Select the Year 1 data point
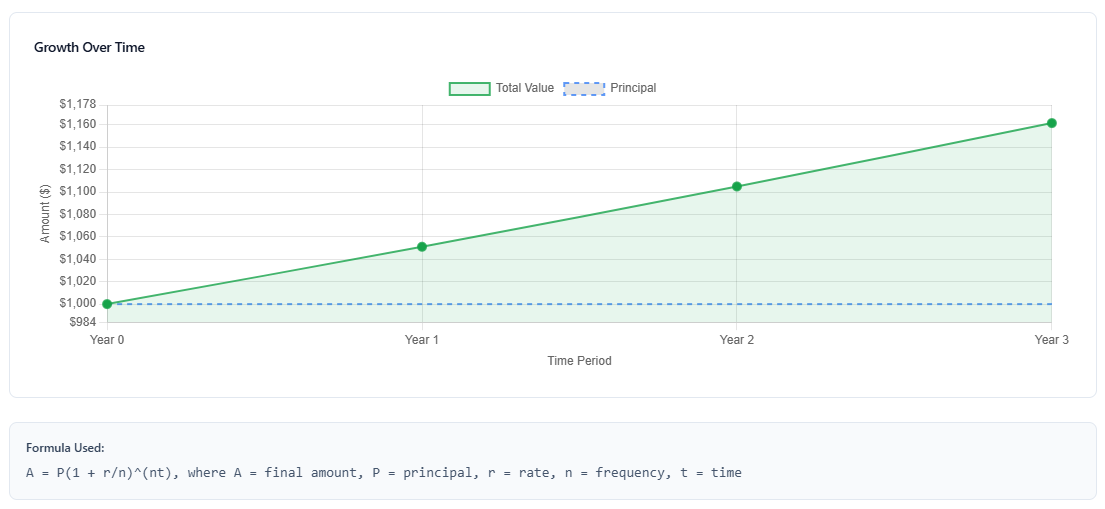 pos(422,247)
